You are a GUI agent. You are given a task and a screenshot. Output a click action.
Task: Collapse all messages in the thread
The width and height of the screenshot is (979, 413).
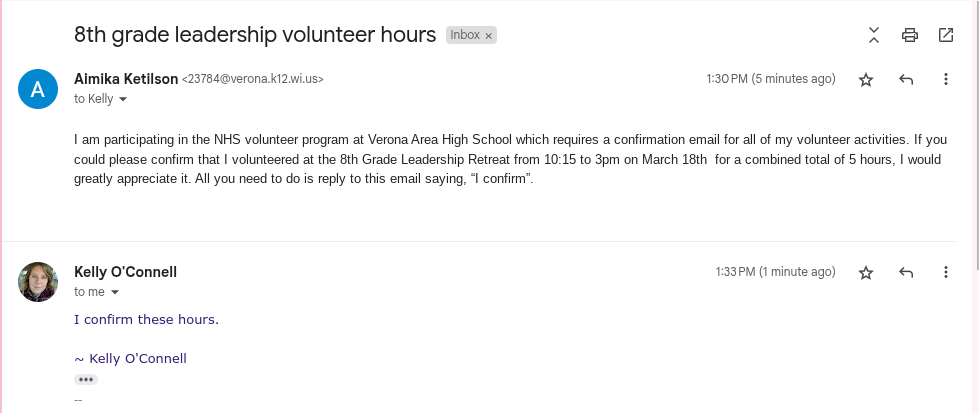click(874, 35)
